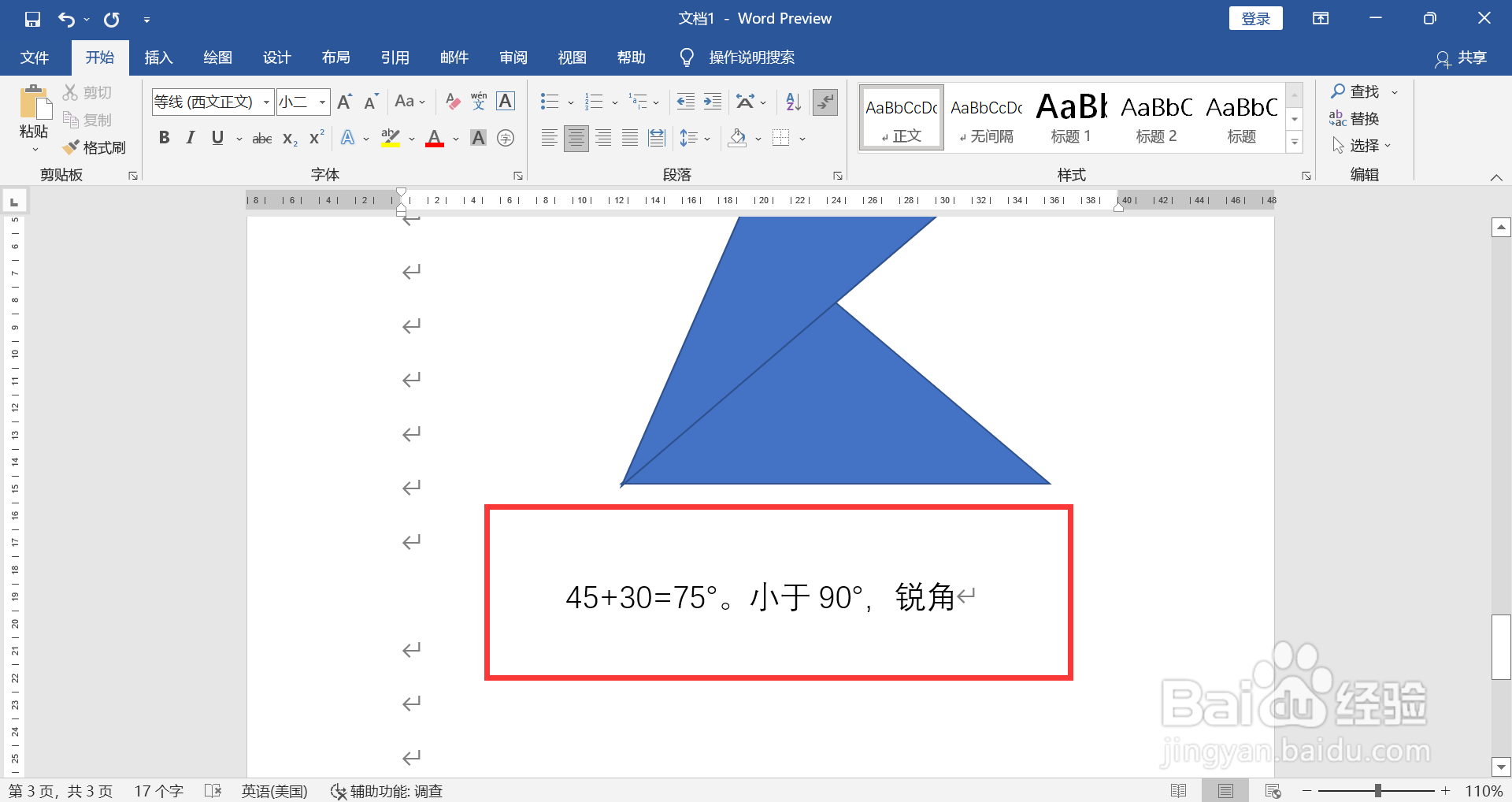
Task: Toggle Bold formatting
Action: tap(164, 138)
